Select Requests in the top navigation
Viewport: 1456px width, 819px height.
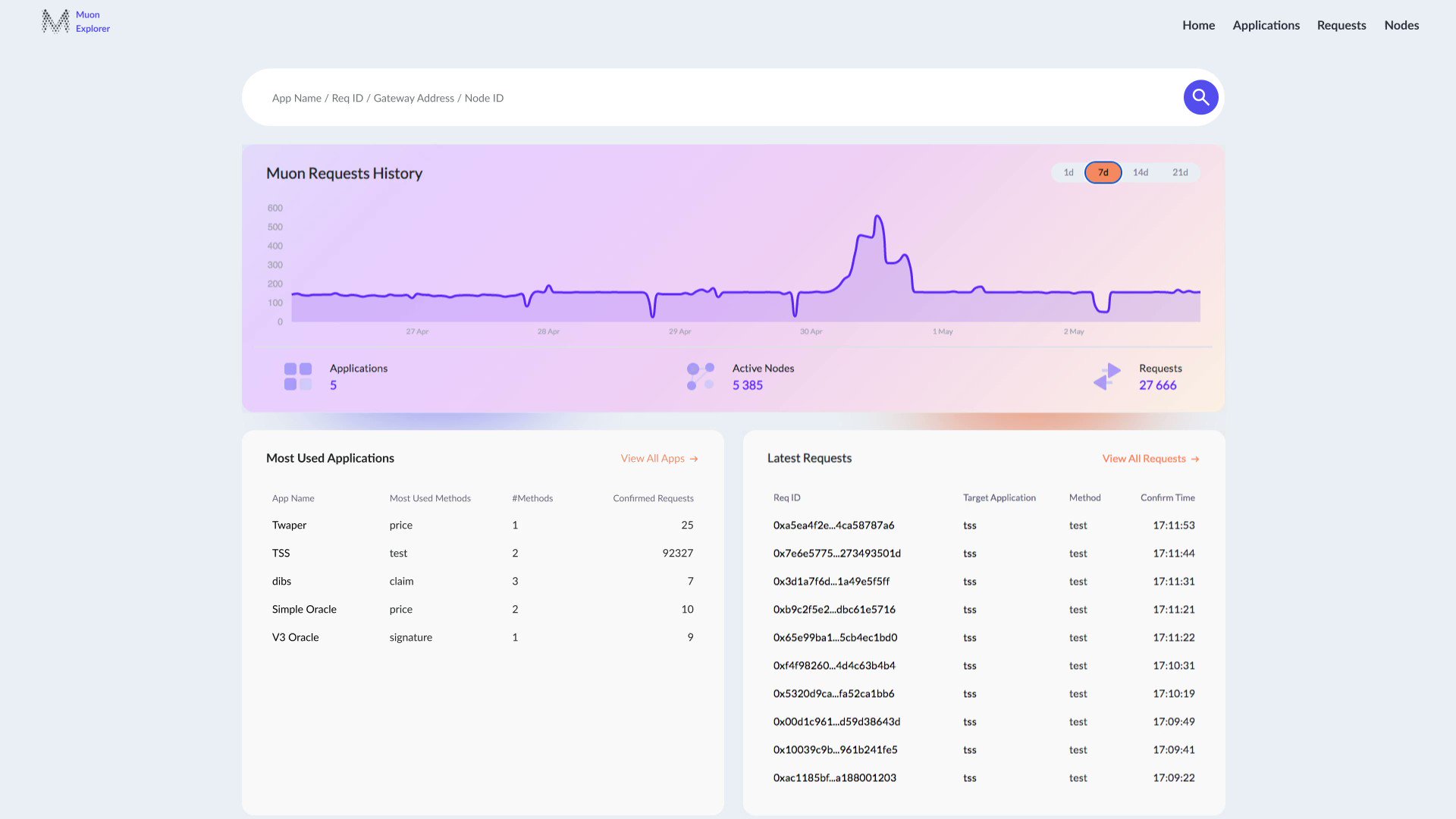click(x=1341, y=25)
